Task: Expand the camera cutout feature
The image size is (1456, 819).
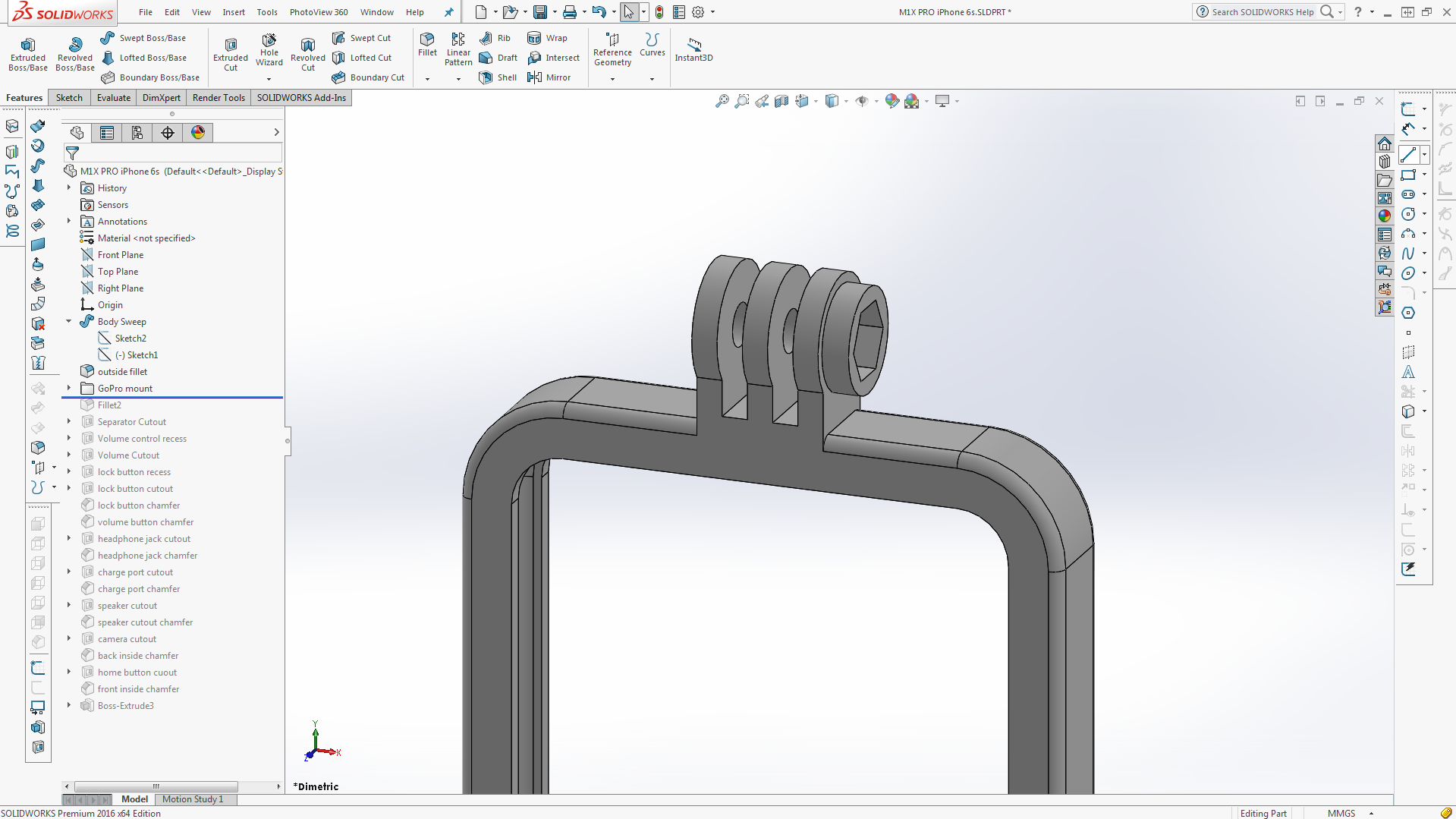Action: click(69, 639)
